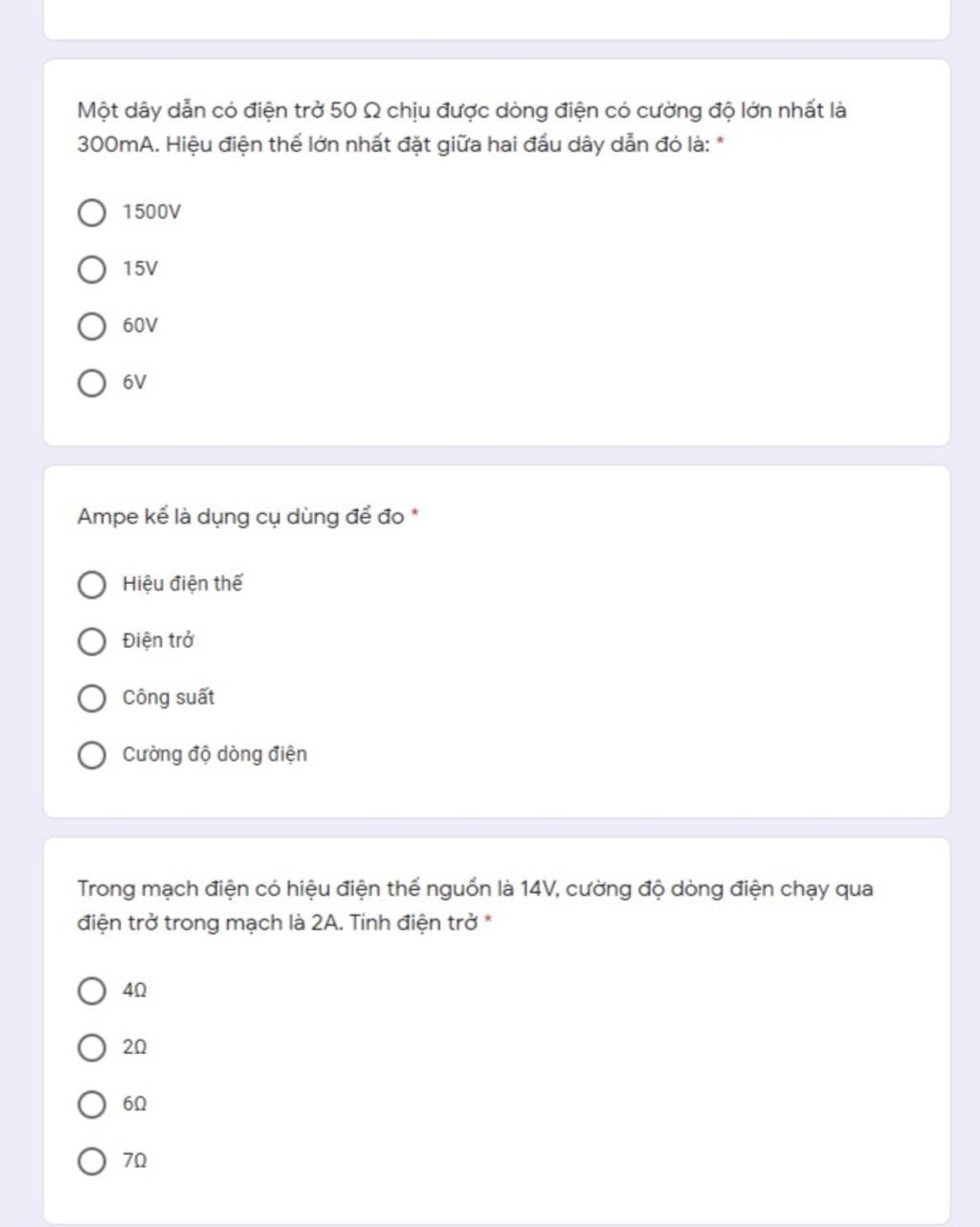
Task: Select the 2Ω radio button
Action: click(91, 1048)
